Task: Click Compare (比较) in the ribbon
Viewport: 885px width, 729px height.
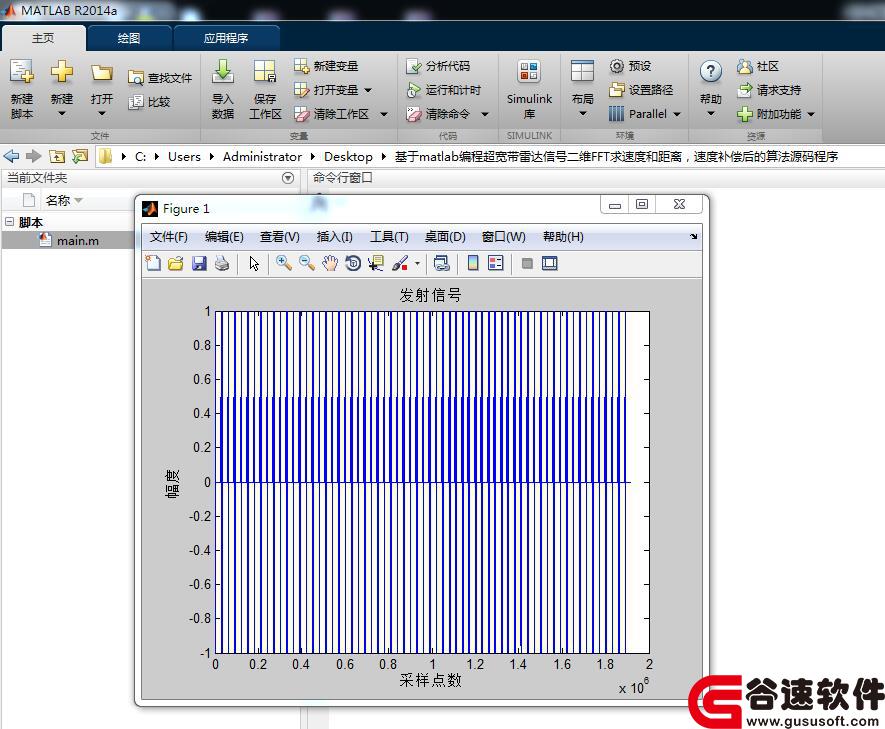Action: [149, 102]
